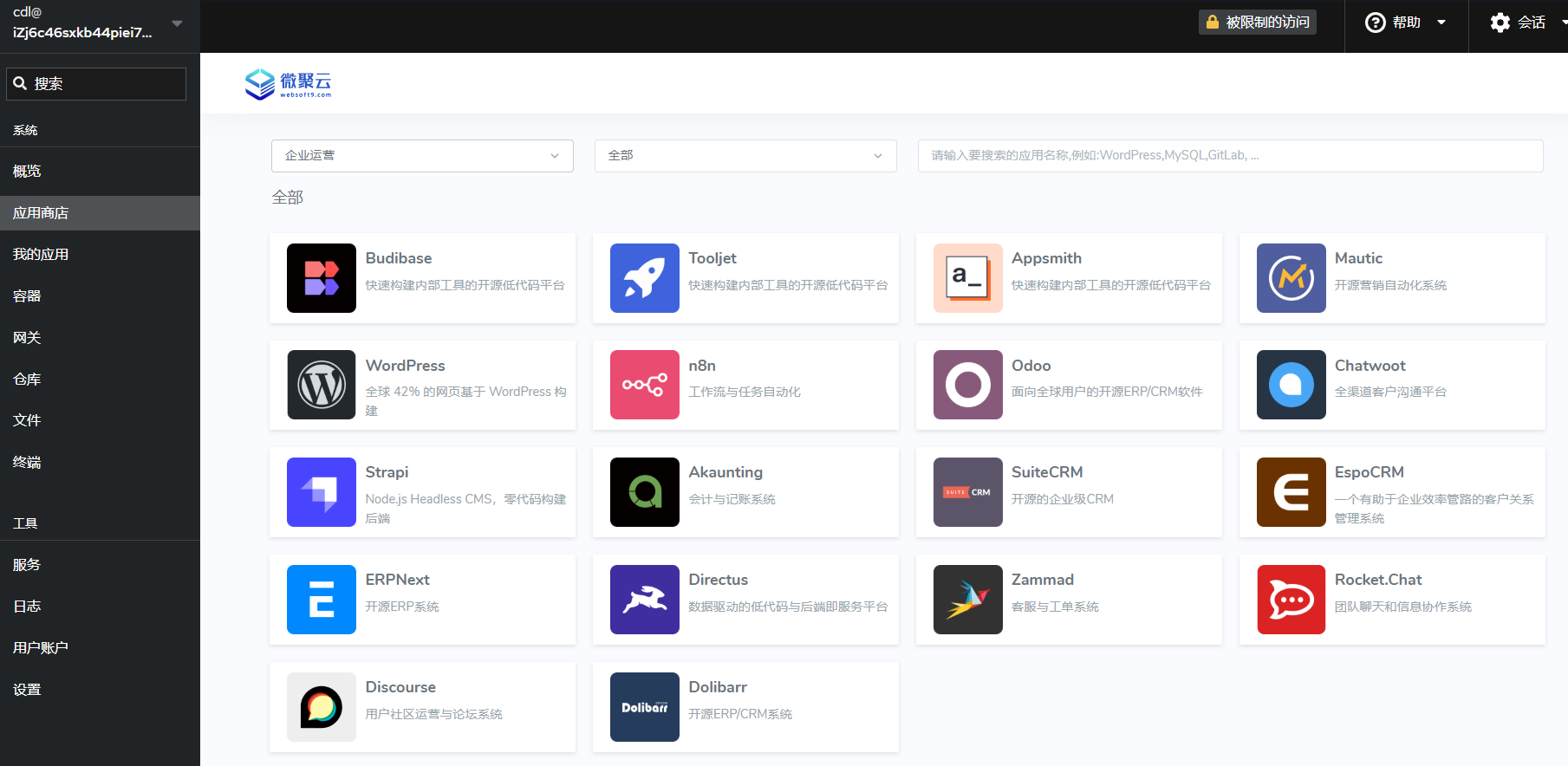The width and height of the screenshot is (1568, 766).
Task: Expand the 企业运营 category dropdown
Action: tap(422, 156)
